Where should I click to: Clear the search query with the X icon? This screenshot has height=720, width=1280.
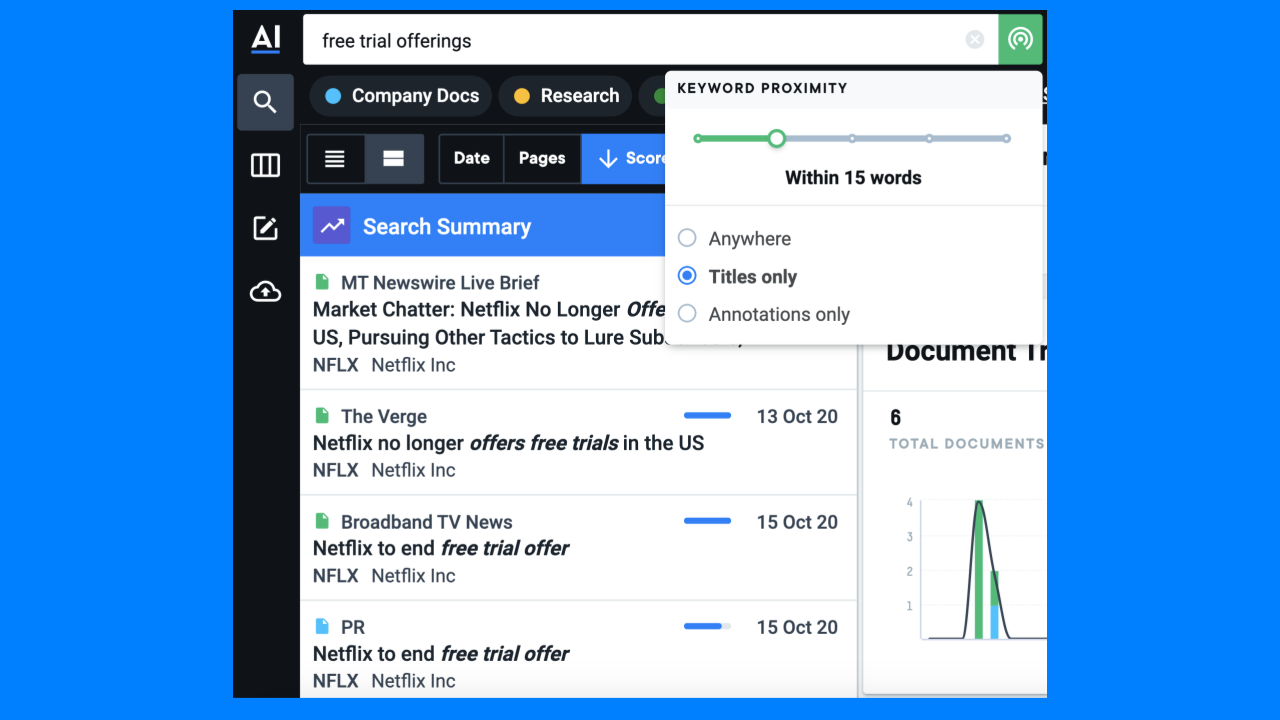[975, 40]
